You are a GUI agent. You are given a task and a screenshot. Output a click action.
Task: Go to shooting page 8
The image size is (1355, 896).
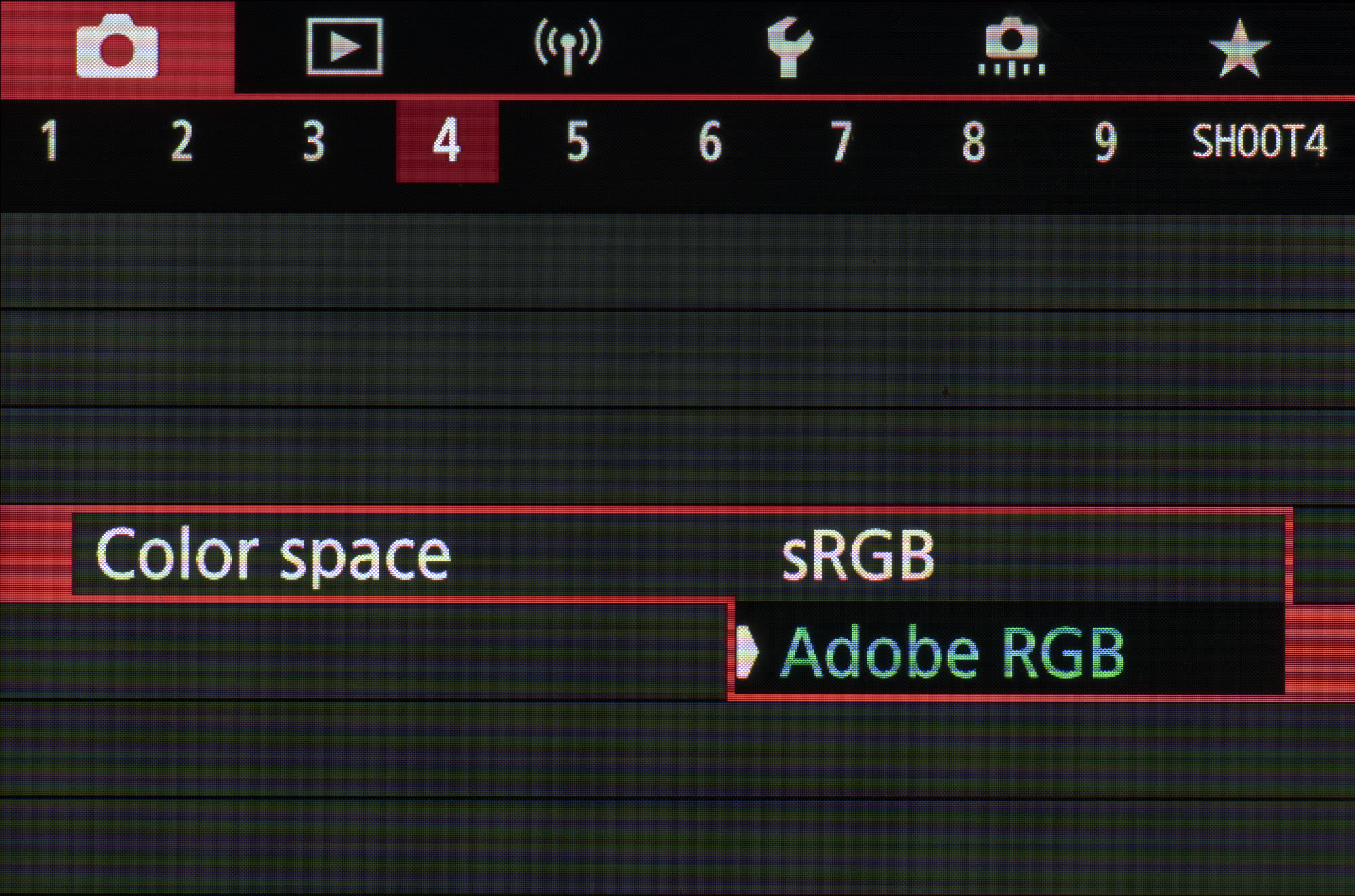(974, 141)
